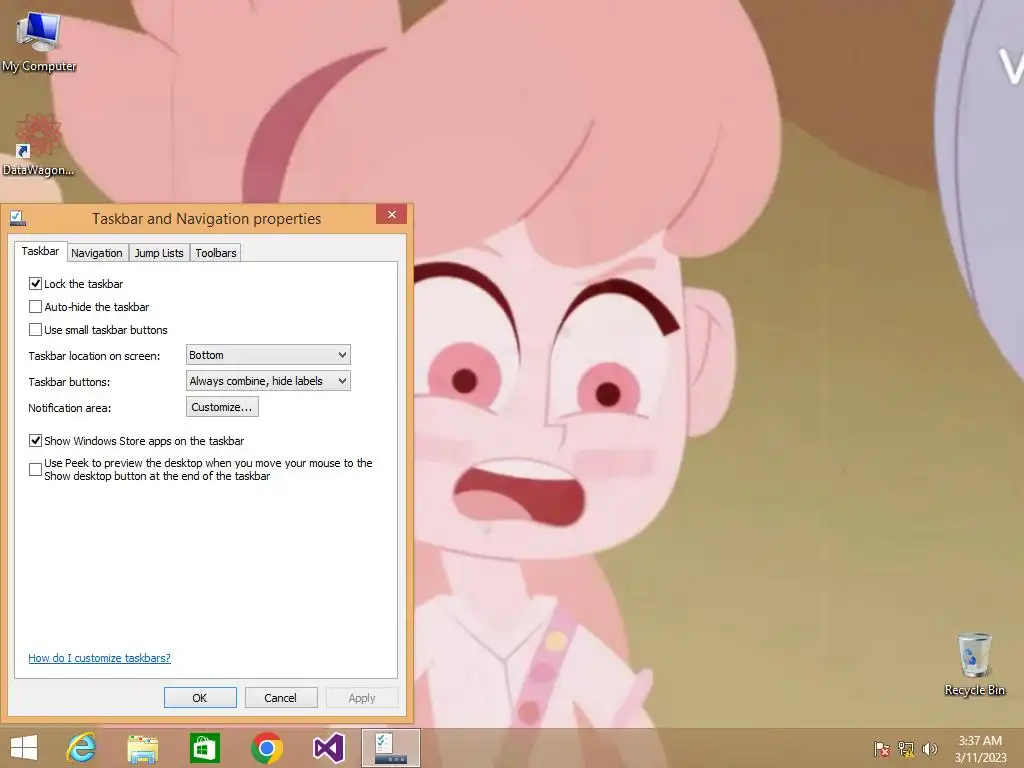The height and width of the screenshot is (768, 1024).
Task: Click the Taskbar location on screen label
Action: [x=94, y=356]
